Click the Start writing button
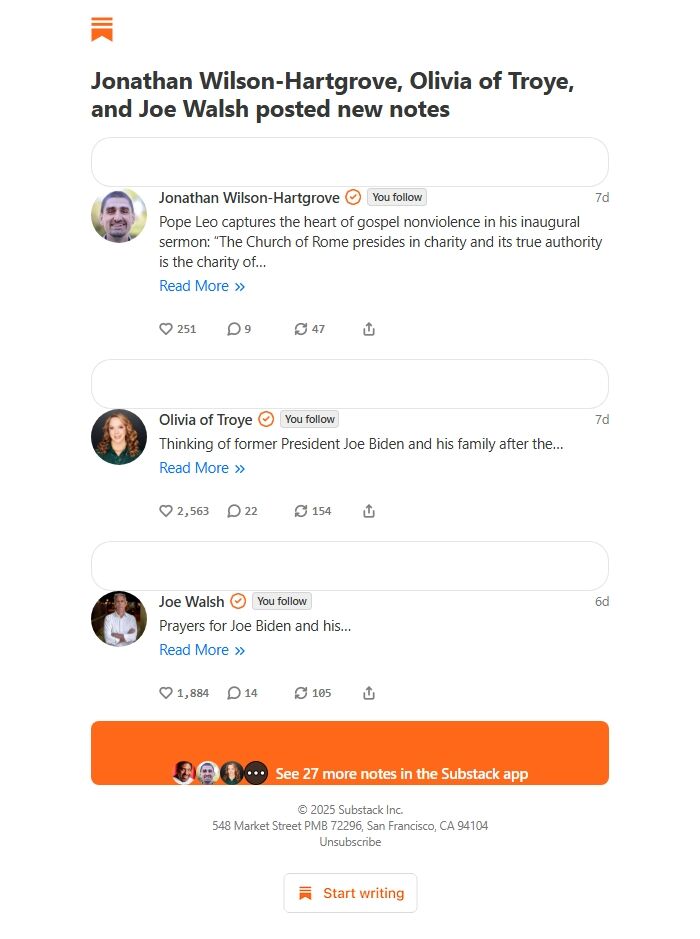 (350, 893)
